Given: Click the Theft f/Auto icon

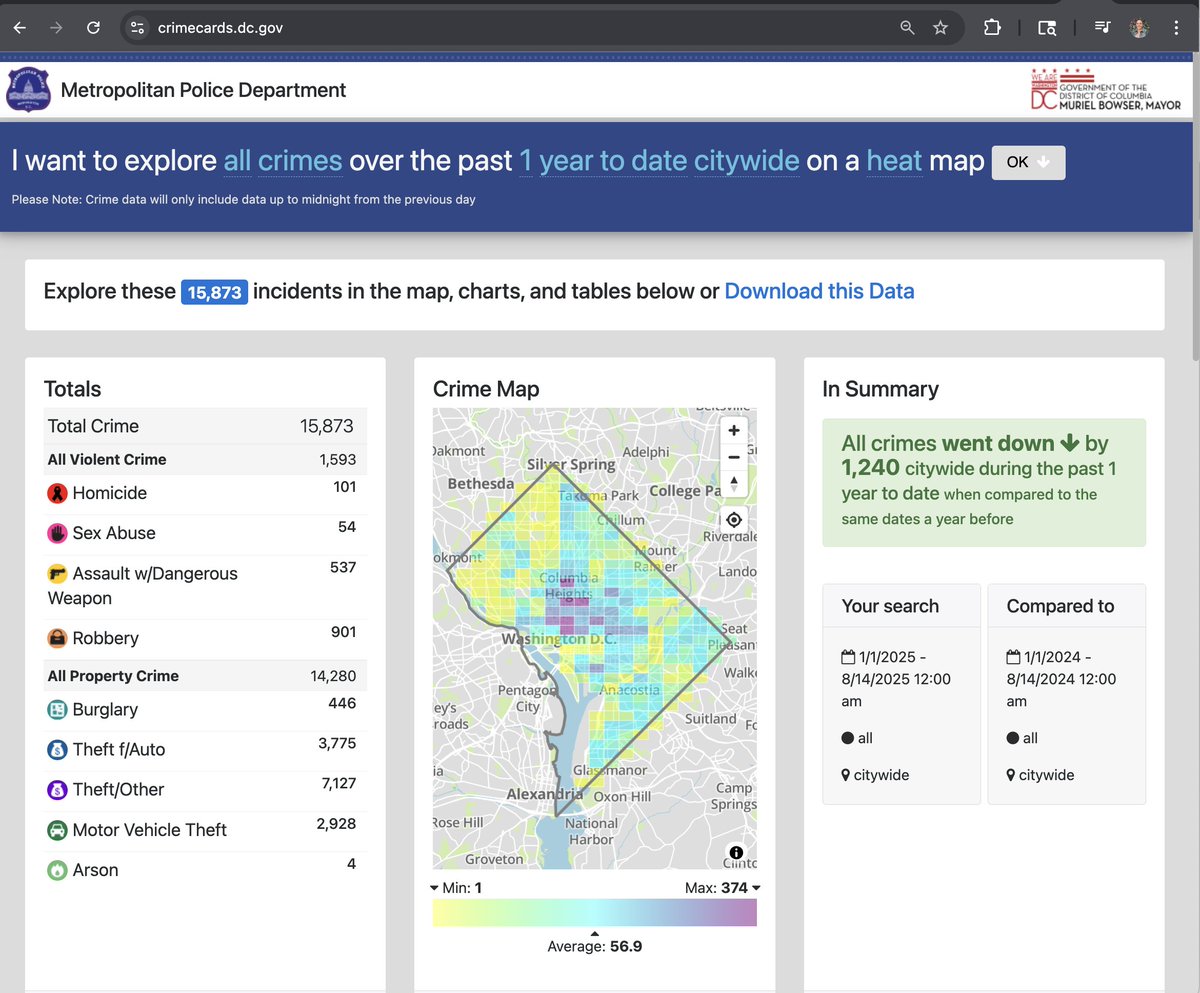Looking at the screenshot, I should [58, 750].
